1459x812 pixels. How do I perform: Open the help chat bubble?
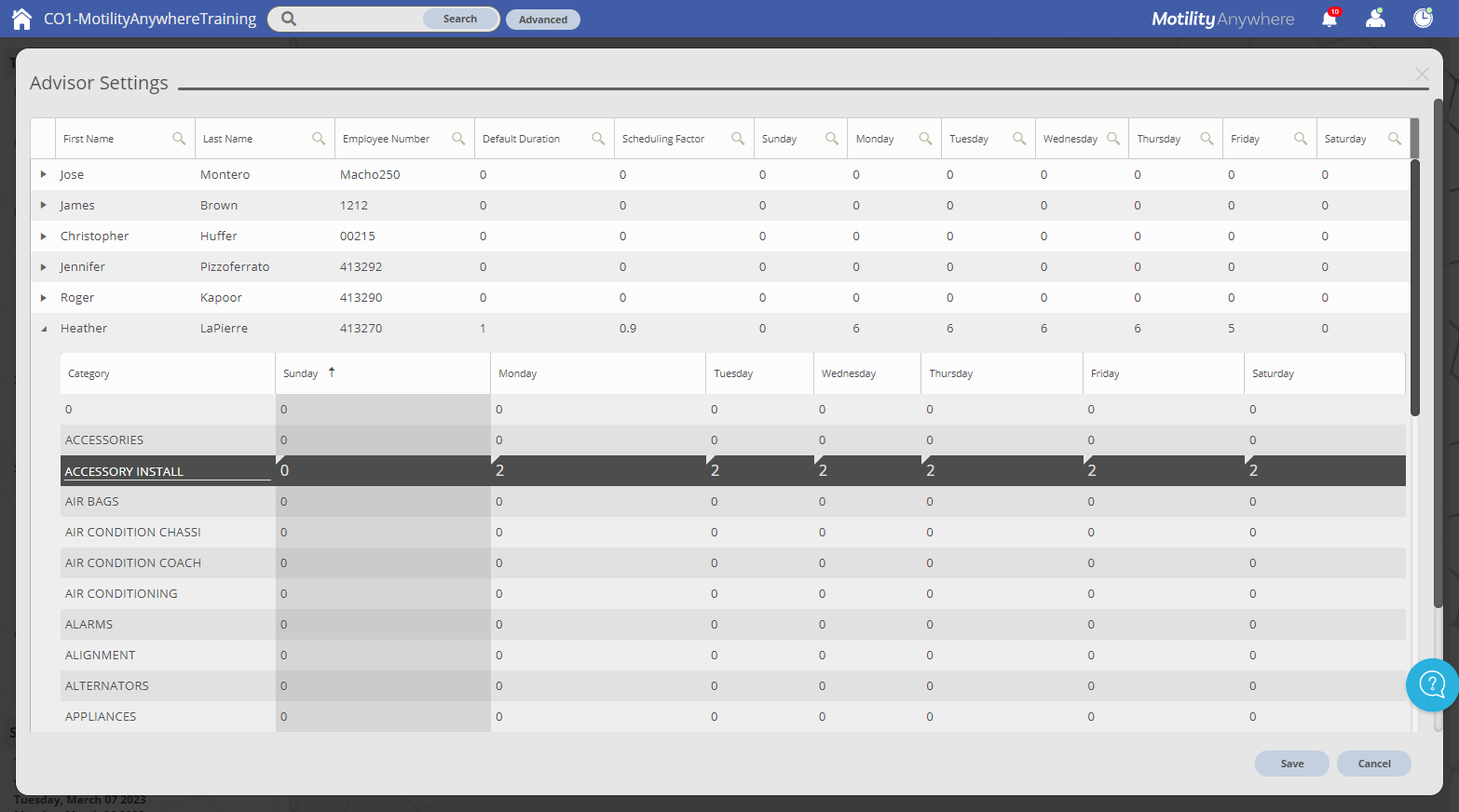point(1431,685)
